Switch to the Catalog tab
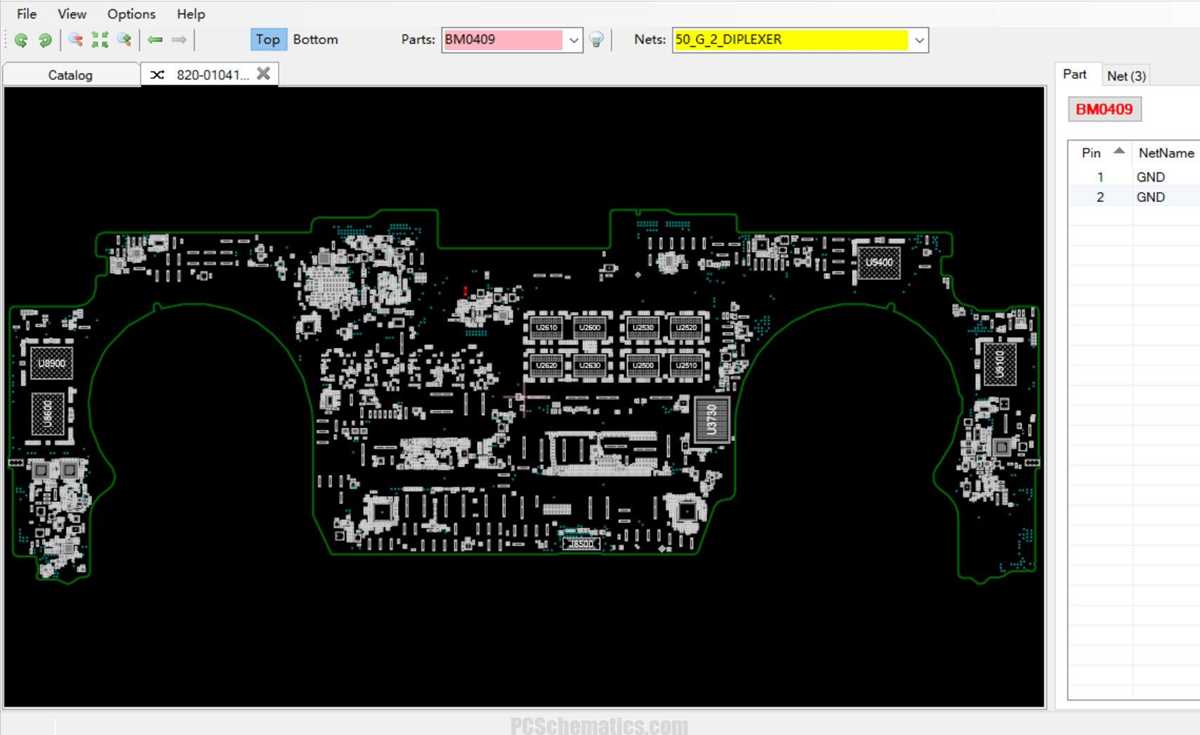 [70, 75]
